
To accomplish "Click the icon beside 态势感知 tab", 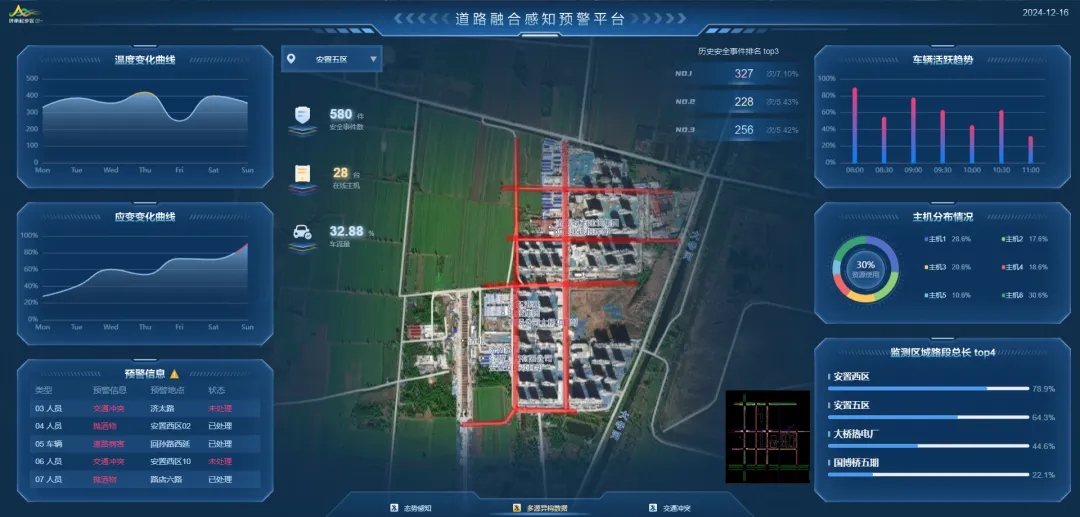I will click(x=394, y=508).
